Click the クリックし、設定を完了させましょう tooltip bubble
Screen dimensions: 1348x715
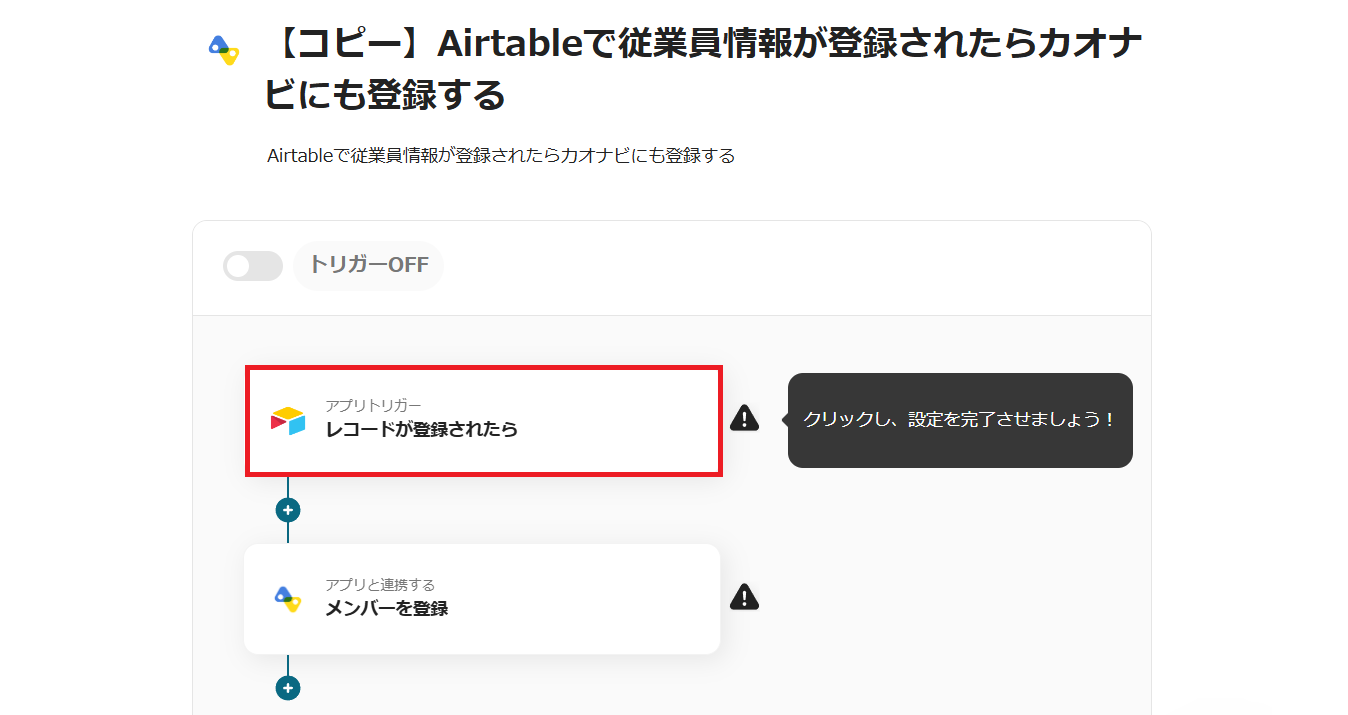[959, 420]
